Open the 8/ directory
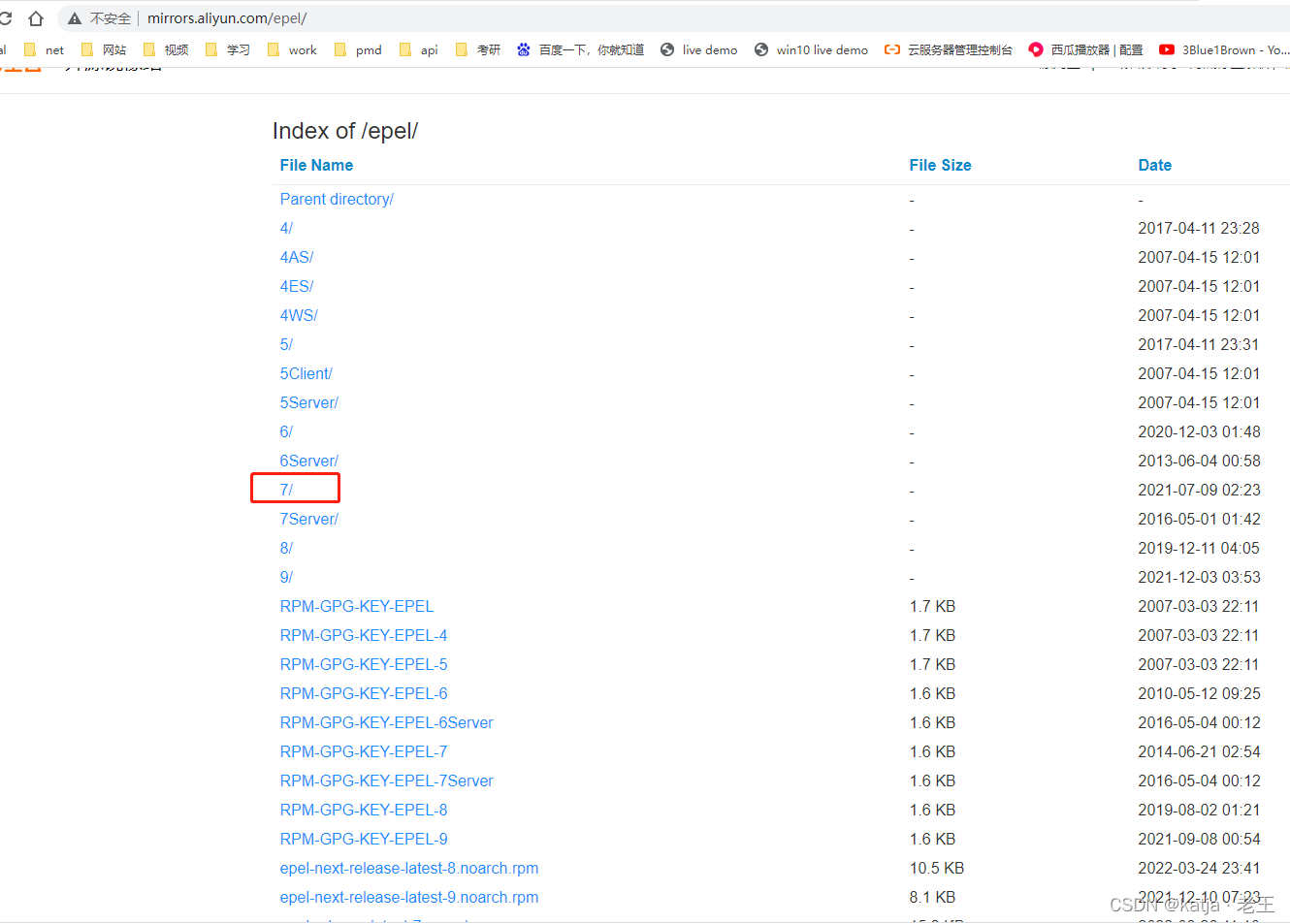 pyautogui.click(x=286, y=548)
